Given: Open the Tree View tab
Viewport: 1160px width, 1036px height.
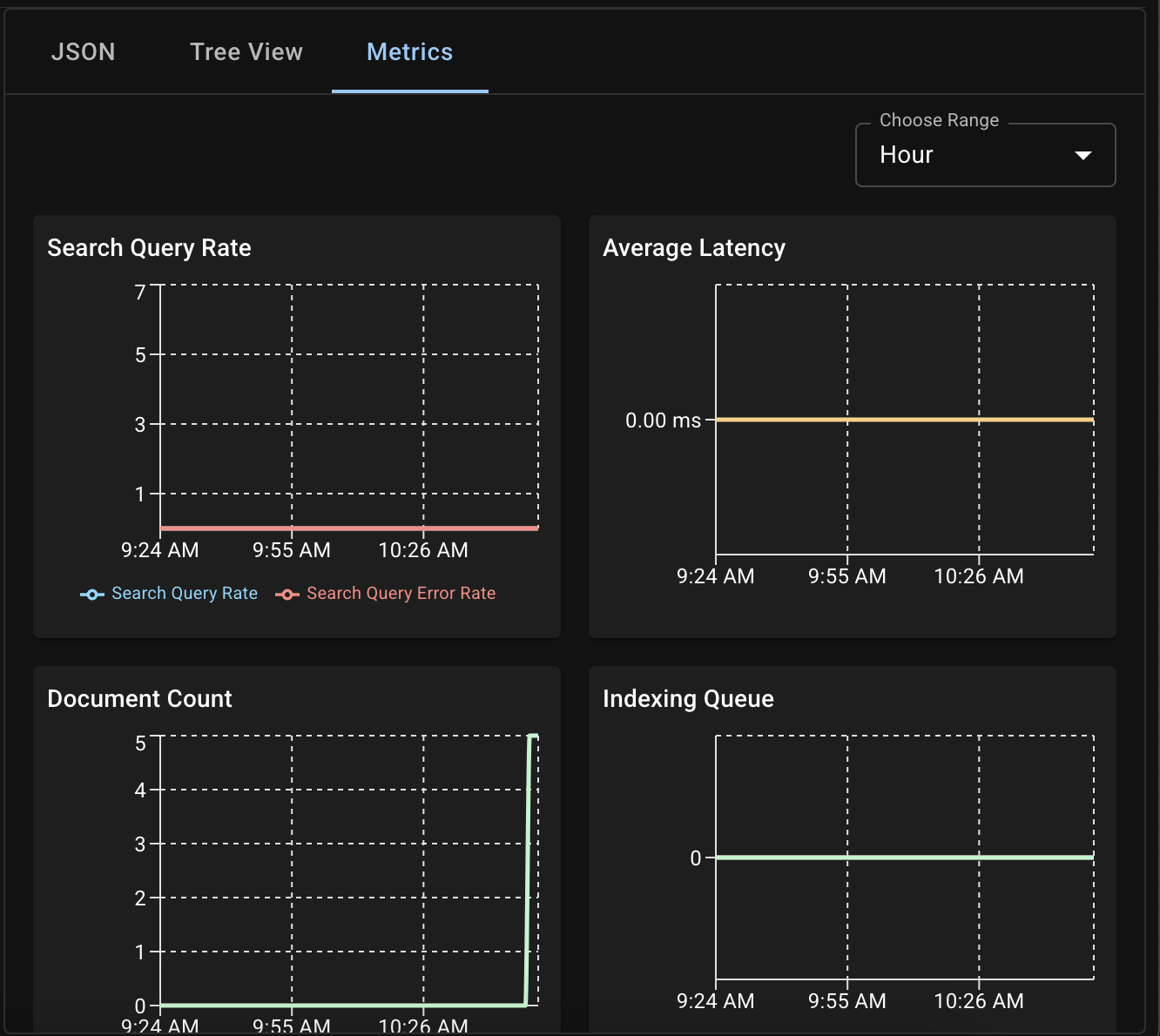Looking at the screenshot, I should coord(246,51).
